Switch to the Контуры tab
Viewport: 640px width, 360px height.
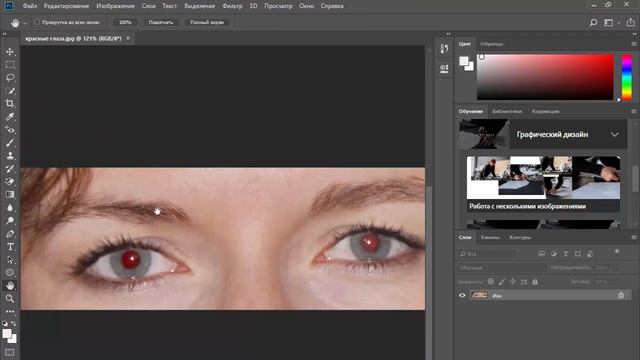pos(520,237)
